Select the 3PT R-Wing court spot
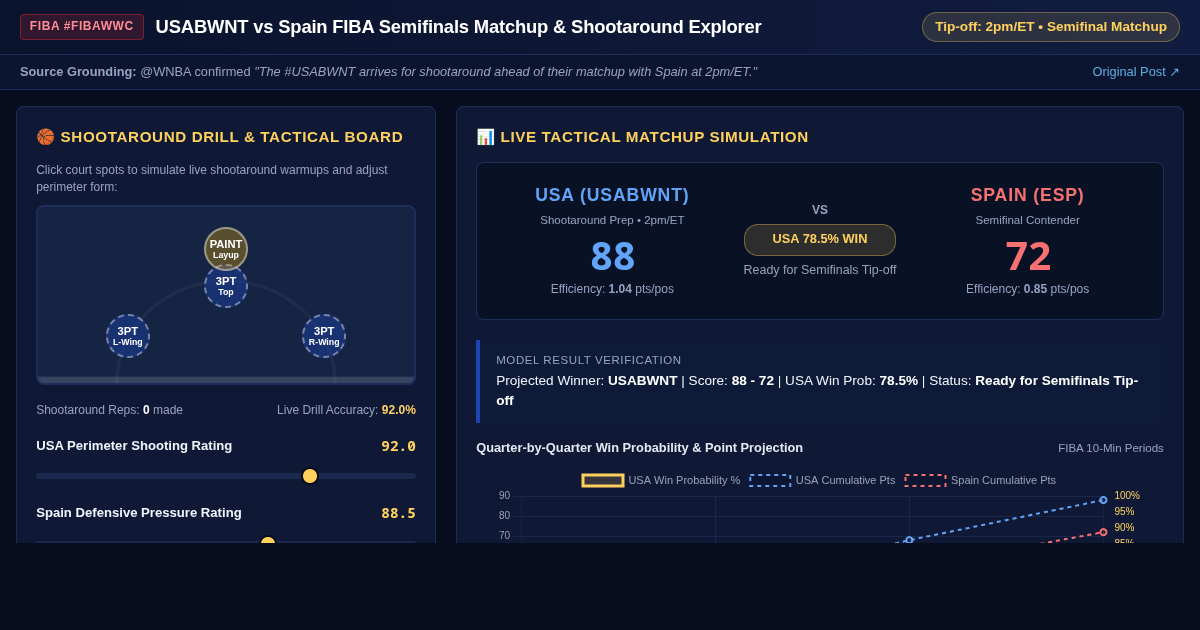This screenshot has height=630, width=1200. 324,336
